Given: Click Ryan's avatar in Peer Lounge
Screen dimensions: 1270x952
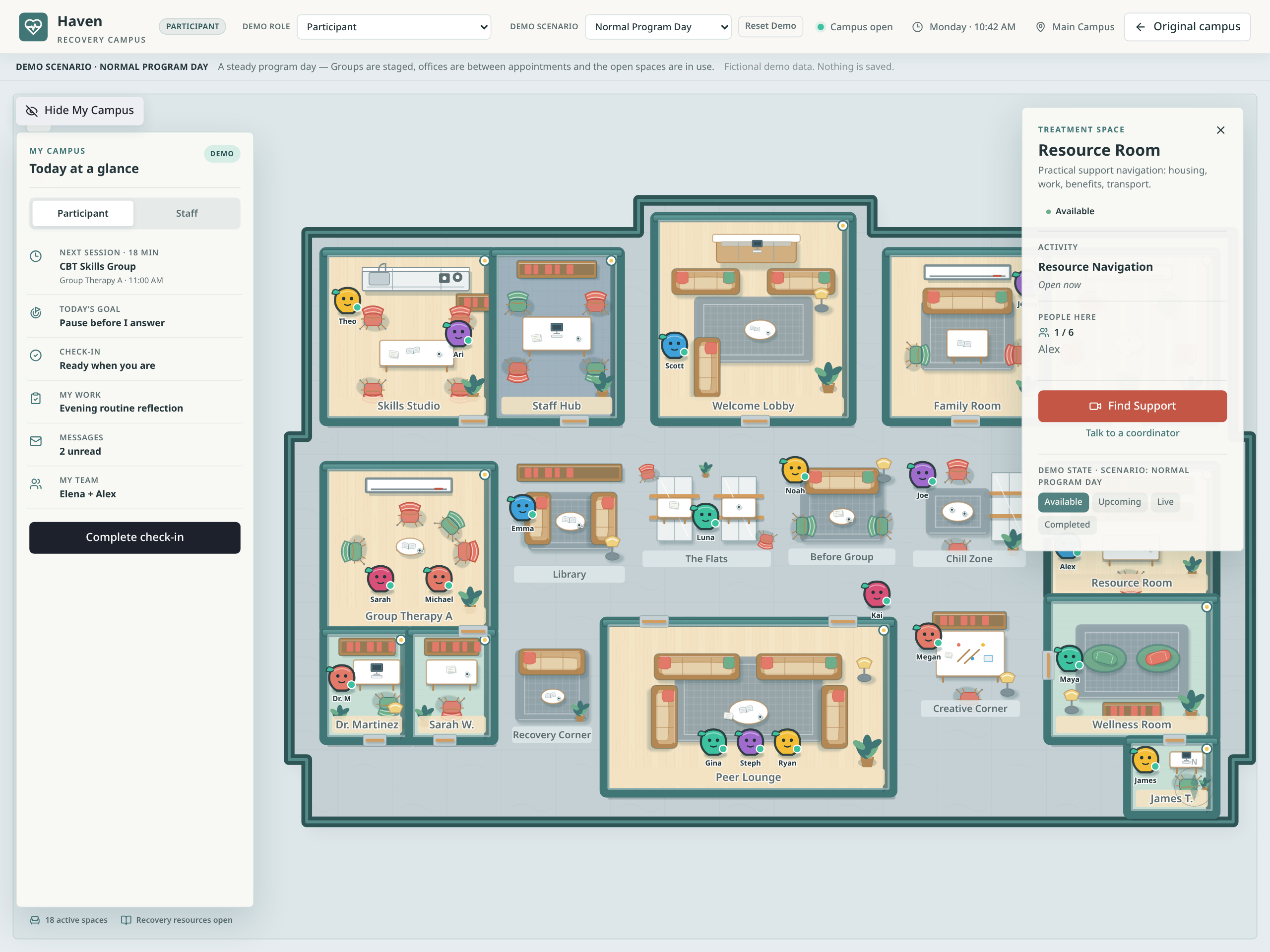Looking at the screenshot, I should point(787,743).
